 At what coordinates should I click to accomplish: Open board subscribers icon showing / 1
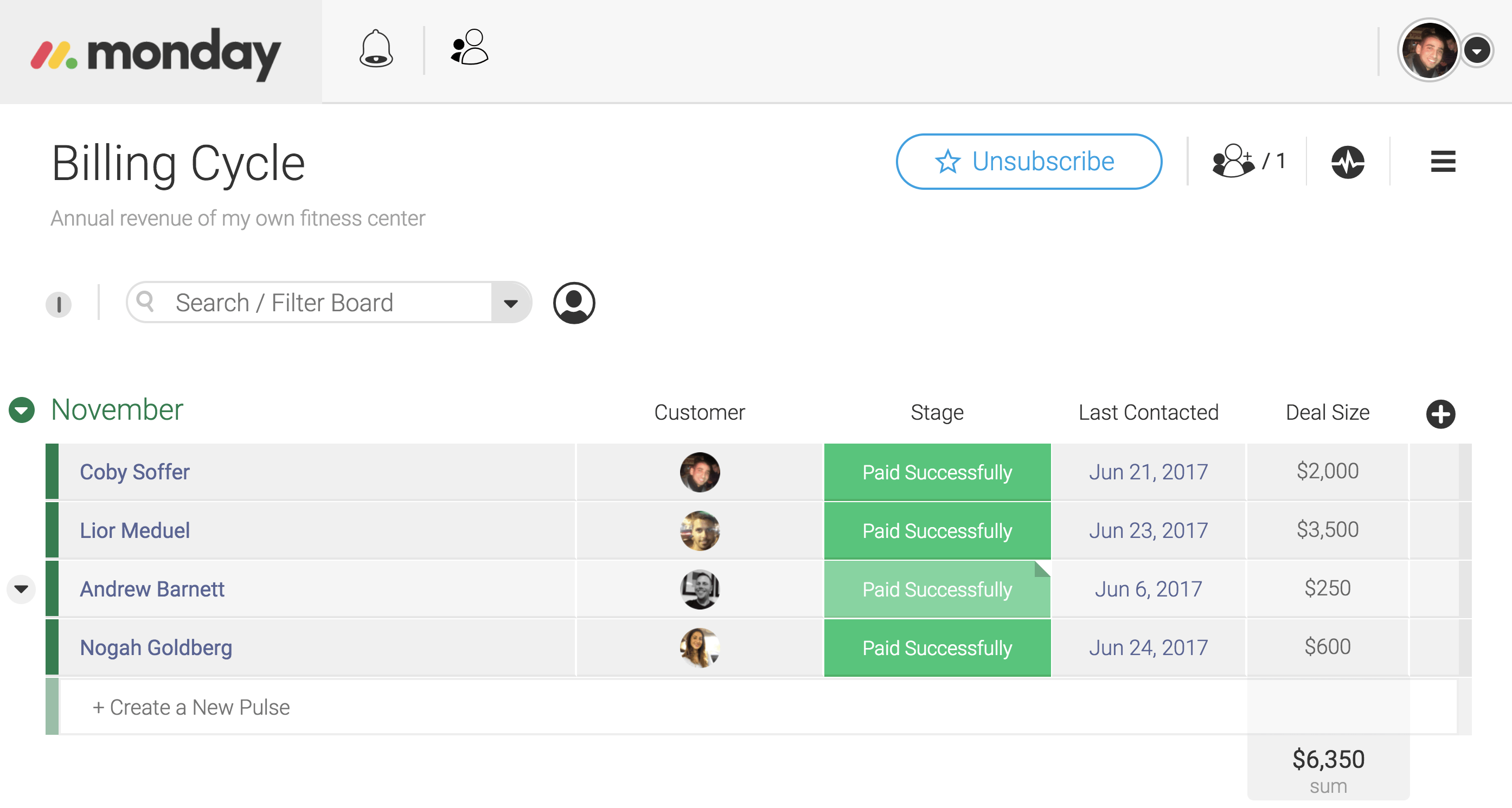point(1248,161)
